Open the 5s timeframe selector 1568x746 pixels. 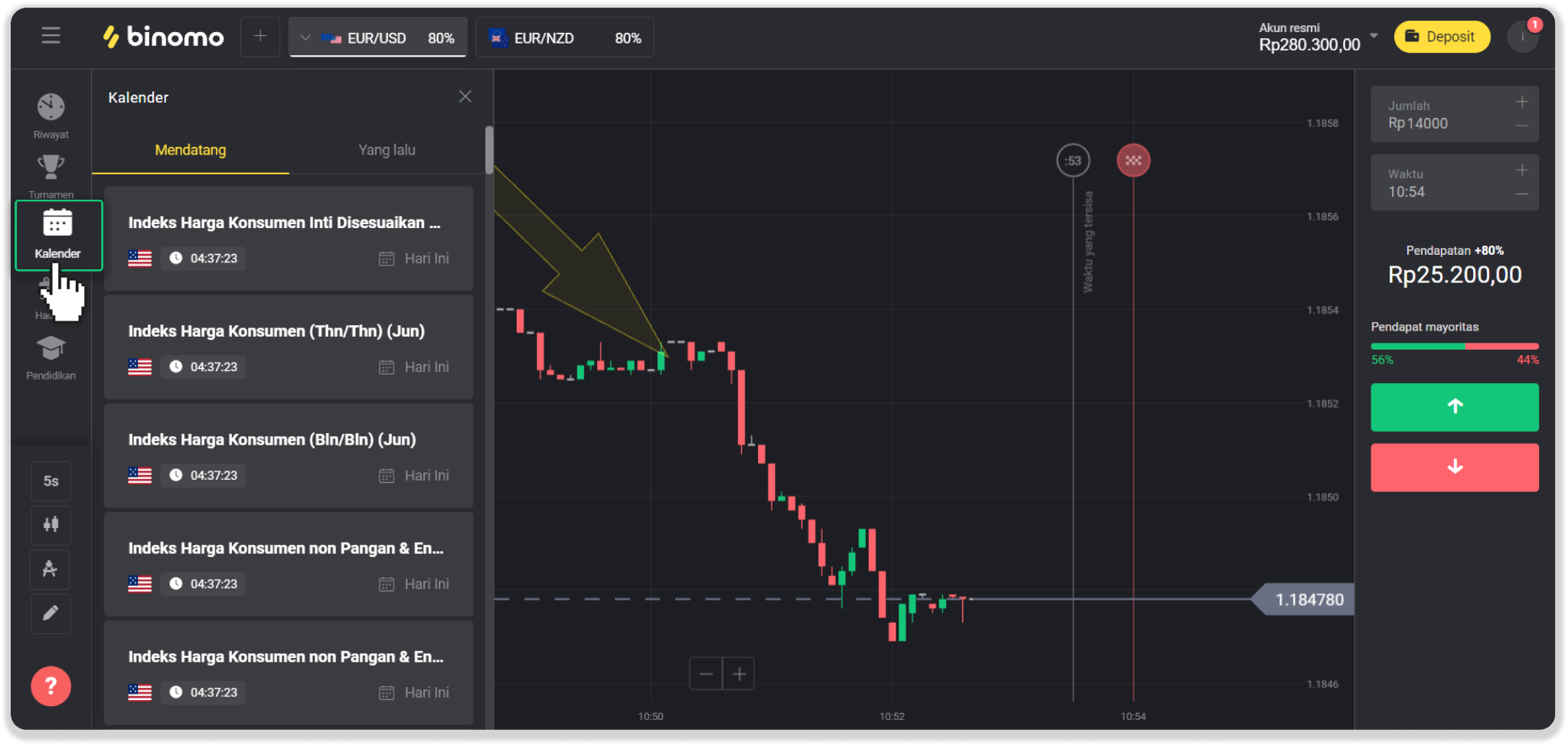tap(51, 481)
